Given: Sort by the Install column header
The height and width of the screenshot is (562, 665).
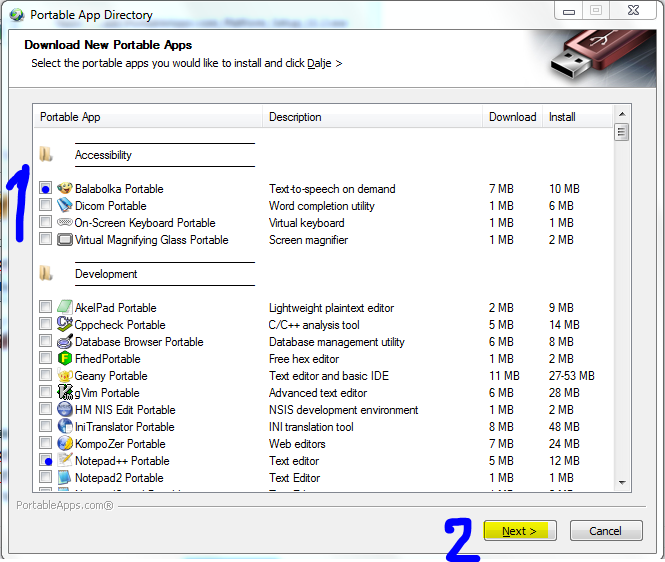Looking at the screenshot, I should tap(578, 117).
